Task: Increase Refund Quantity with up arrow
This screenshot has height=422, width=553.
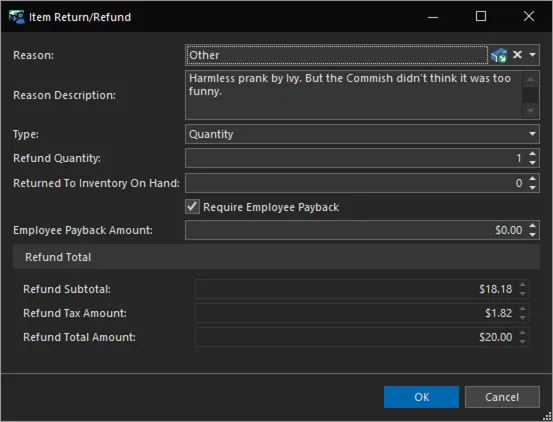Action: 532,154
